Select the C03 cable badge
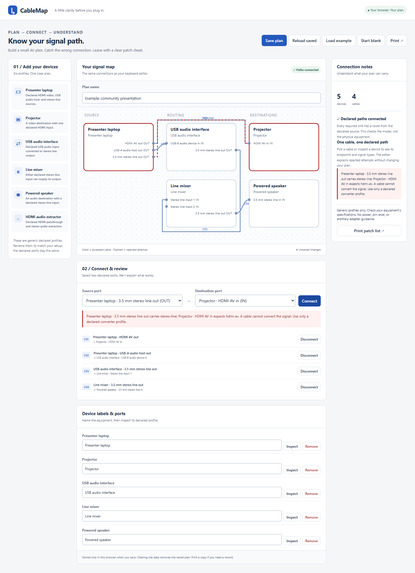 [x=86, y=371]
